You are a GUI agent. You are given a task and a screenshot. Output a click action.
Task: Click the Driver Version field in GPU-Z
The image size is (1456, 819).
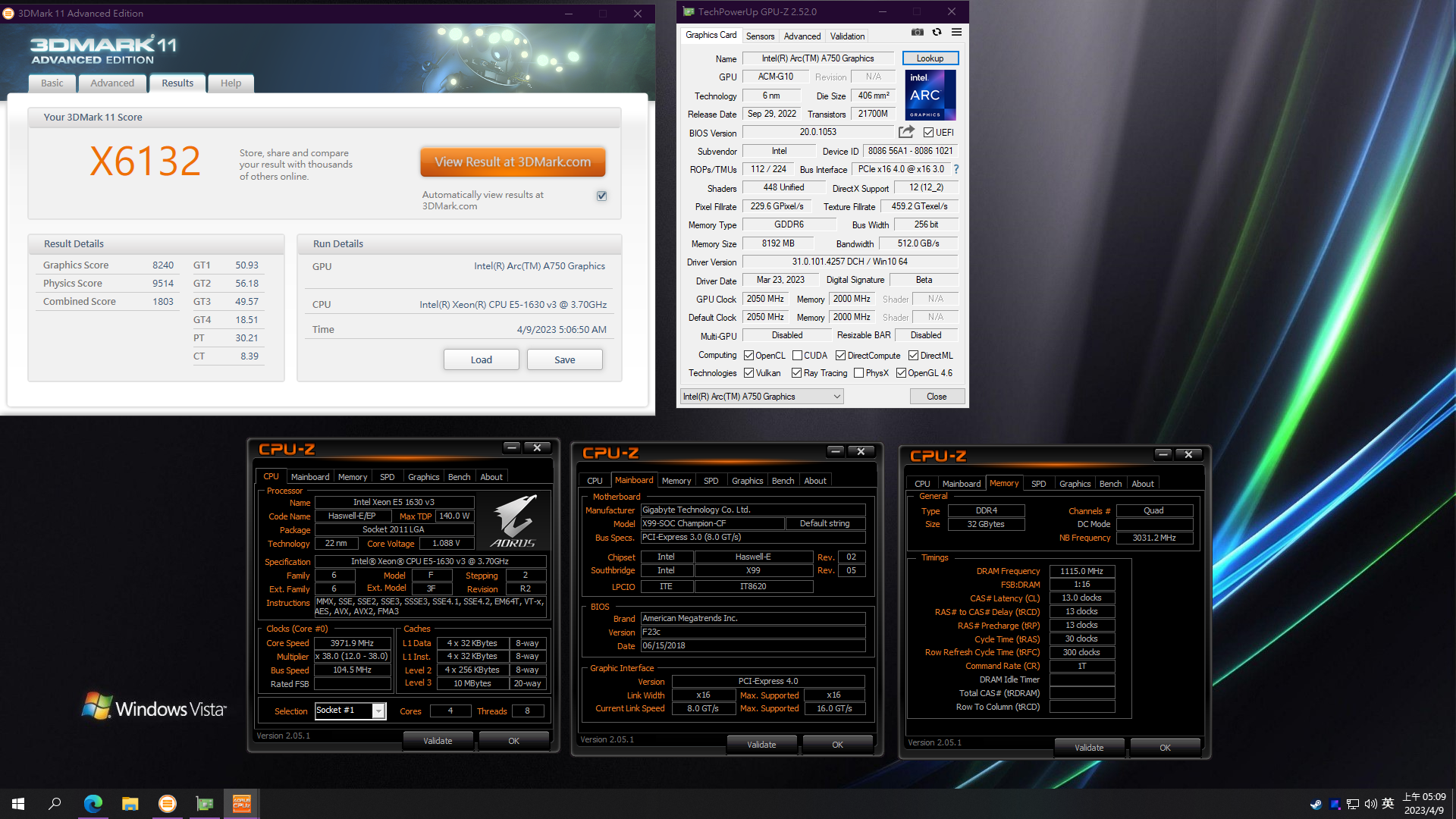849,261
